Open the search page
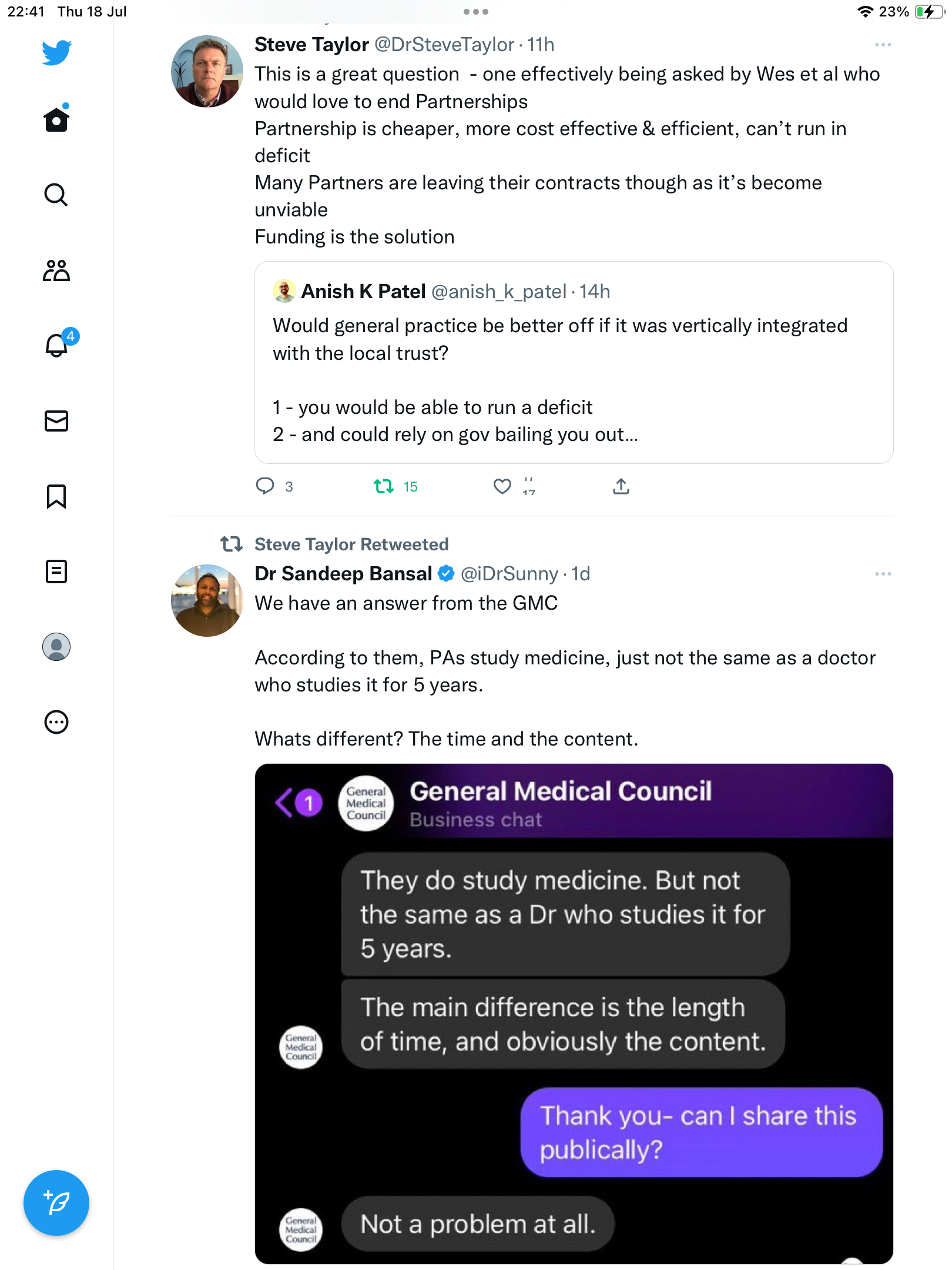This screenshot has height=1270, width=952. tap(56, 195)
